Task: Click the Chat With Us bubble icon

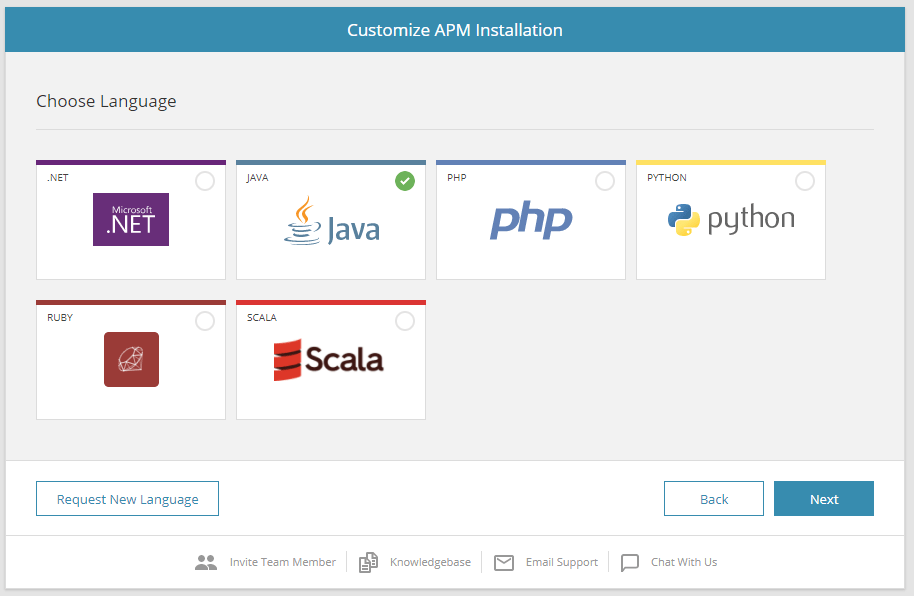Action: pyautogui.click(x=630, y=562)
